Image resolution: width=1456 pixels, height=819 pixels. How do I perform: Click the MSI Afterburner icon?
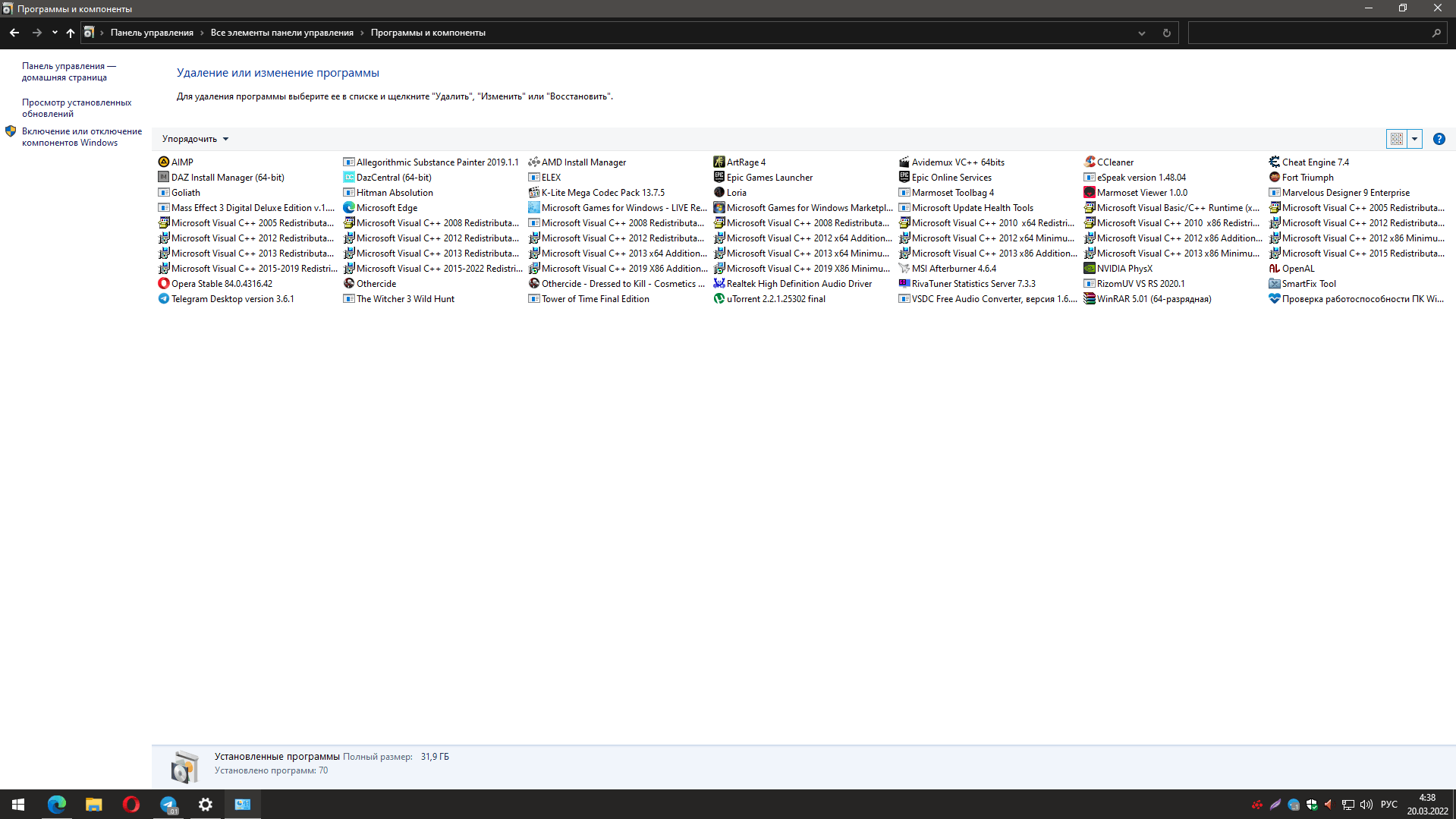coord(904,268)
